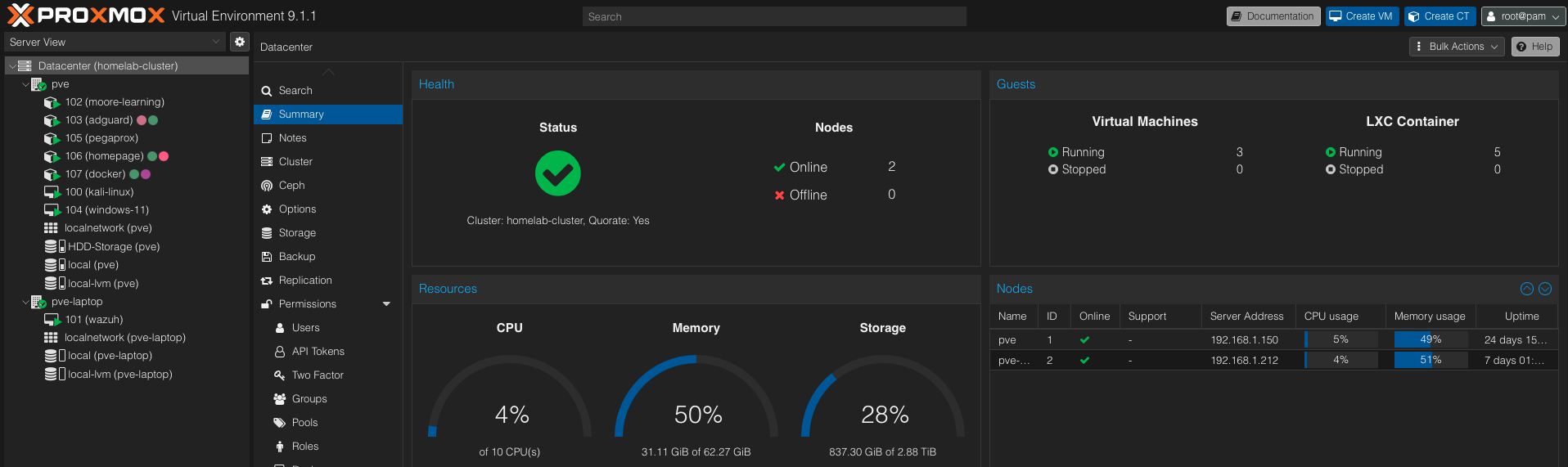Open the Options menu item
Screen dimensions: 1568x467
tap(328, 209)
